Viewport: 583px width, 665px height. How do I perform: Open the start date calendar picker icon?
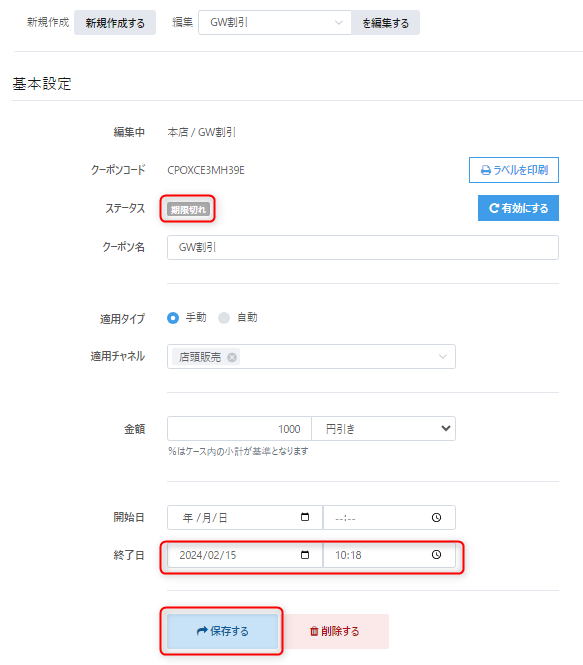[x=304, y=517]
